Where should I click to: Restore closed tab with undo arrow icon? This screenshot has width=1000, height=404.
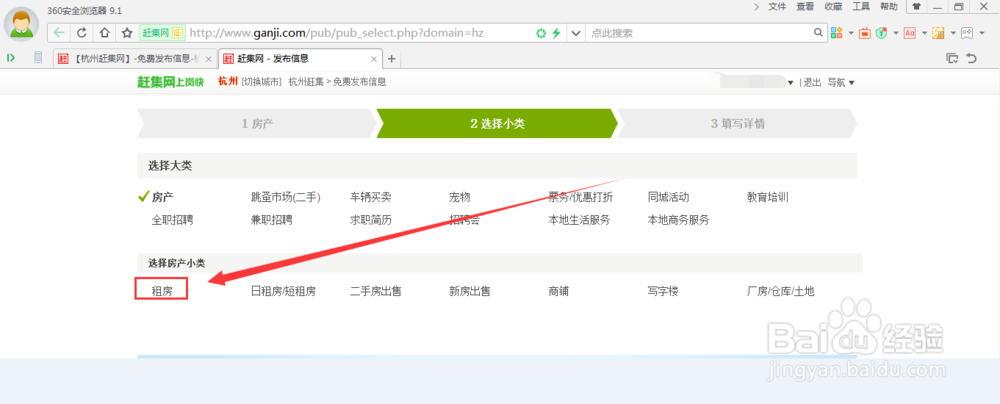pyautogui.click(x=971, y=58)
